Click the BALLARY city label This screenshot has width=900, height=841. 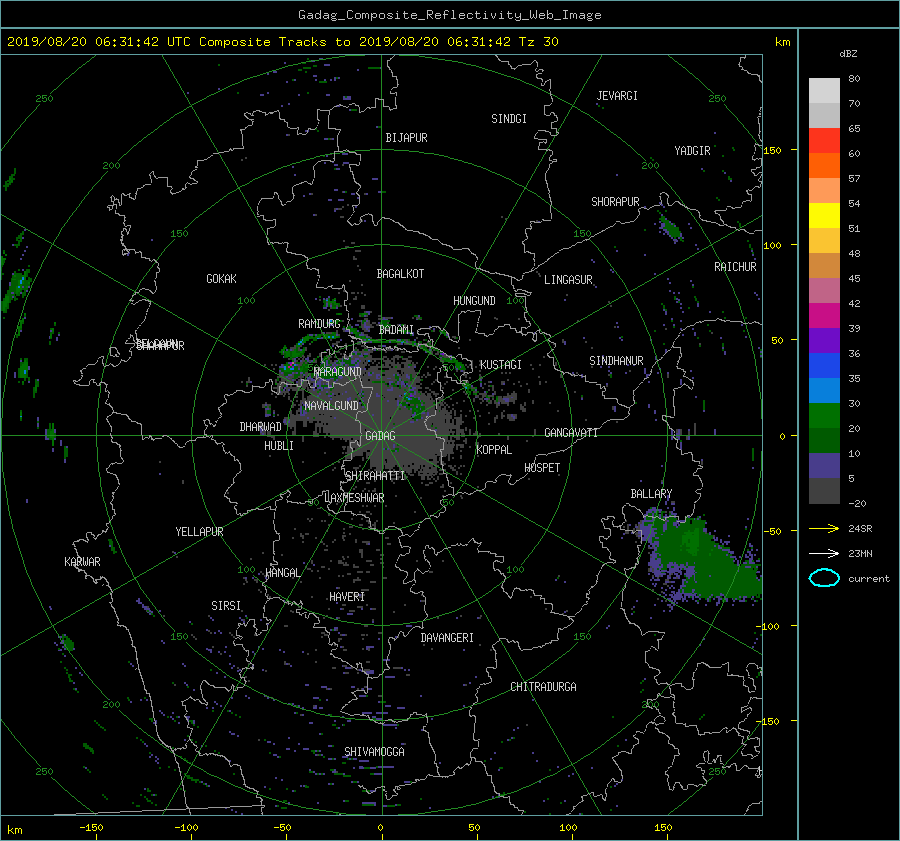click(x=651, y=494)
